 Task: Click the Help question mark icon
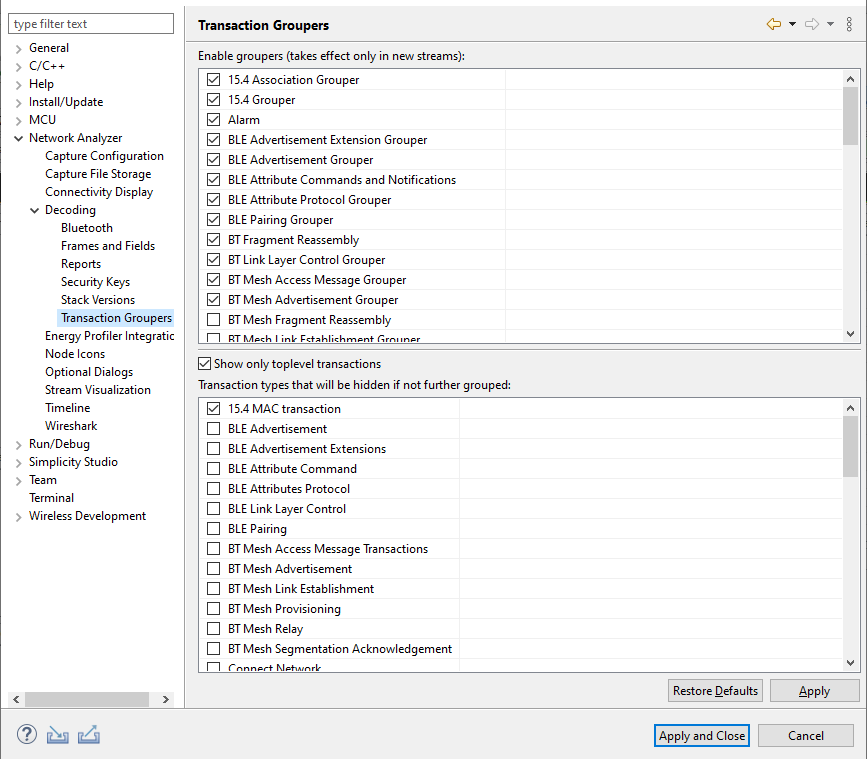pos(26,734)
